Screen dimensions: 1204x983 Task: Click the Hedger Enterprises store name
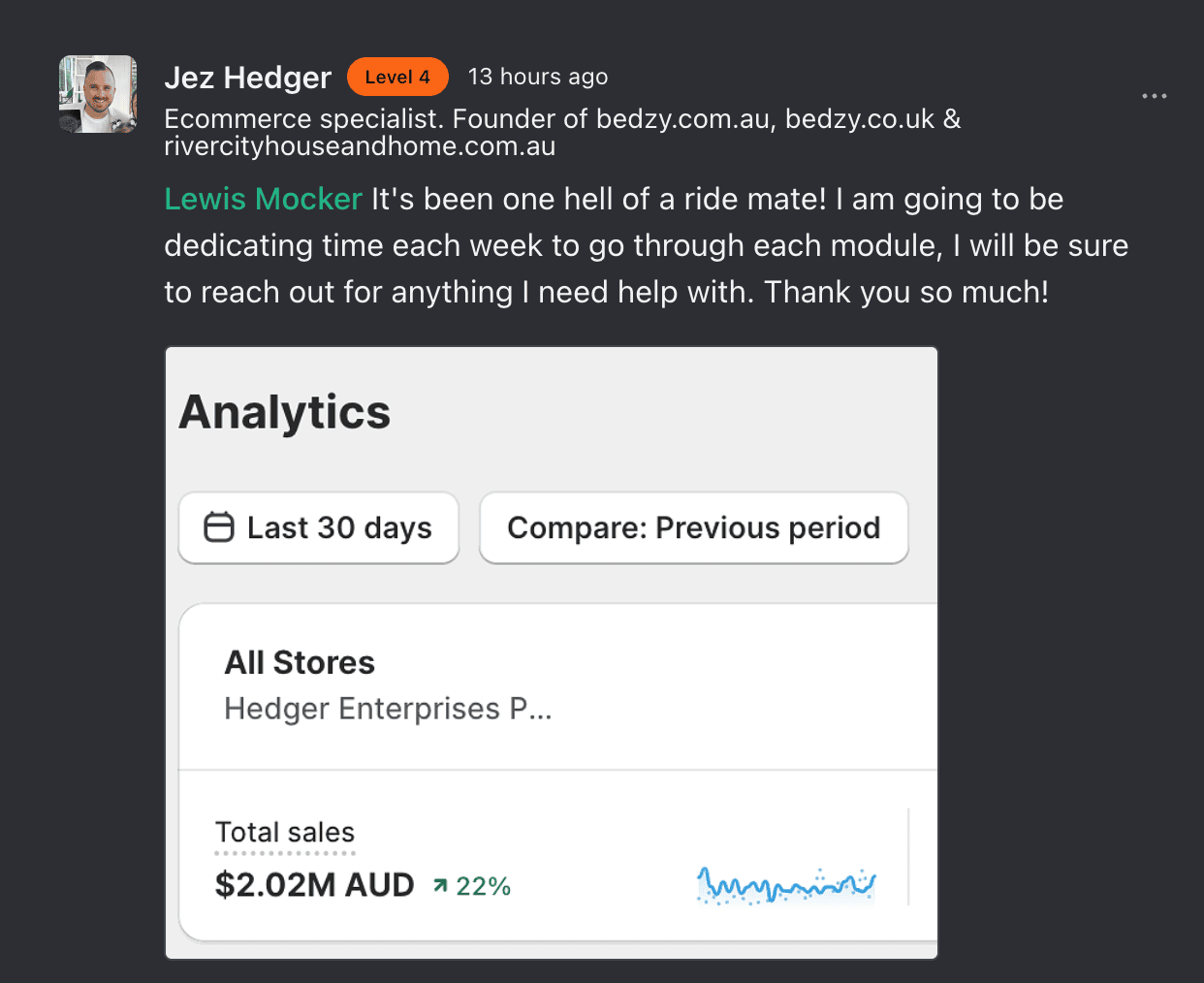388,709
